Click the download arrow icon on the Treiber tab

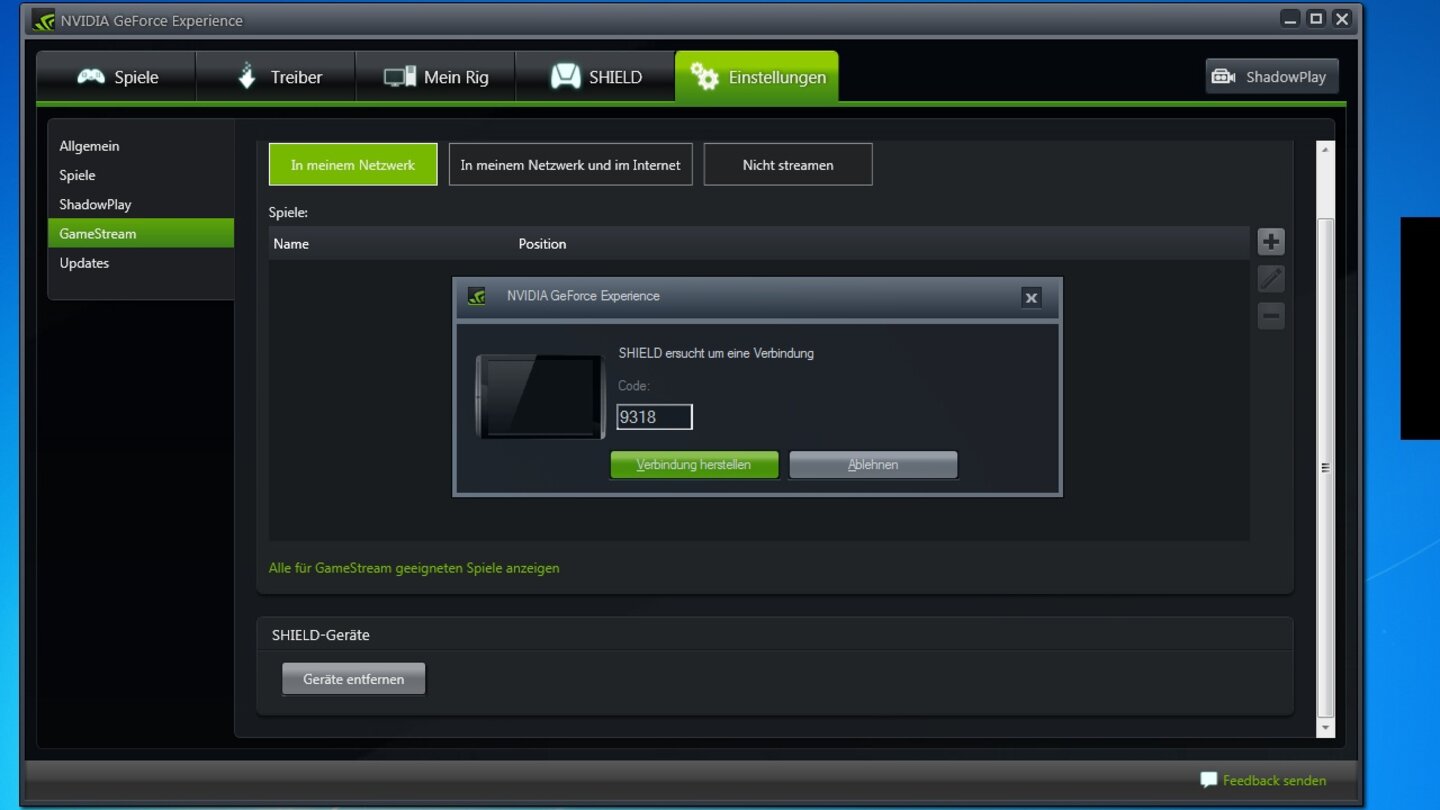pyautogui.click(x=247, y=76)
